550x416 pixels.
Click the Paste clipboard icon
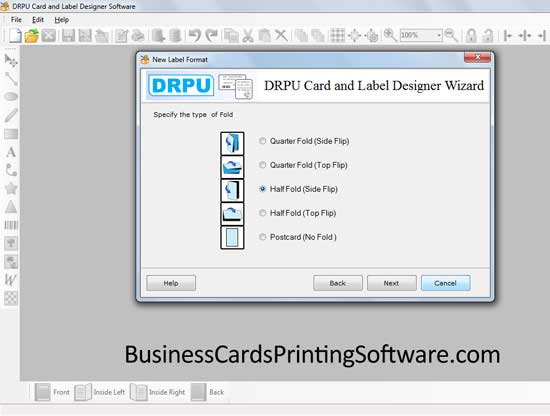click(265, 35)
